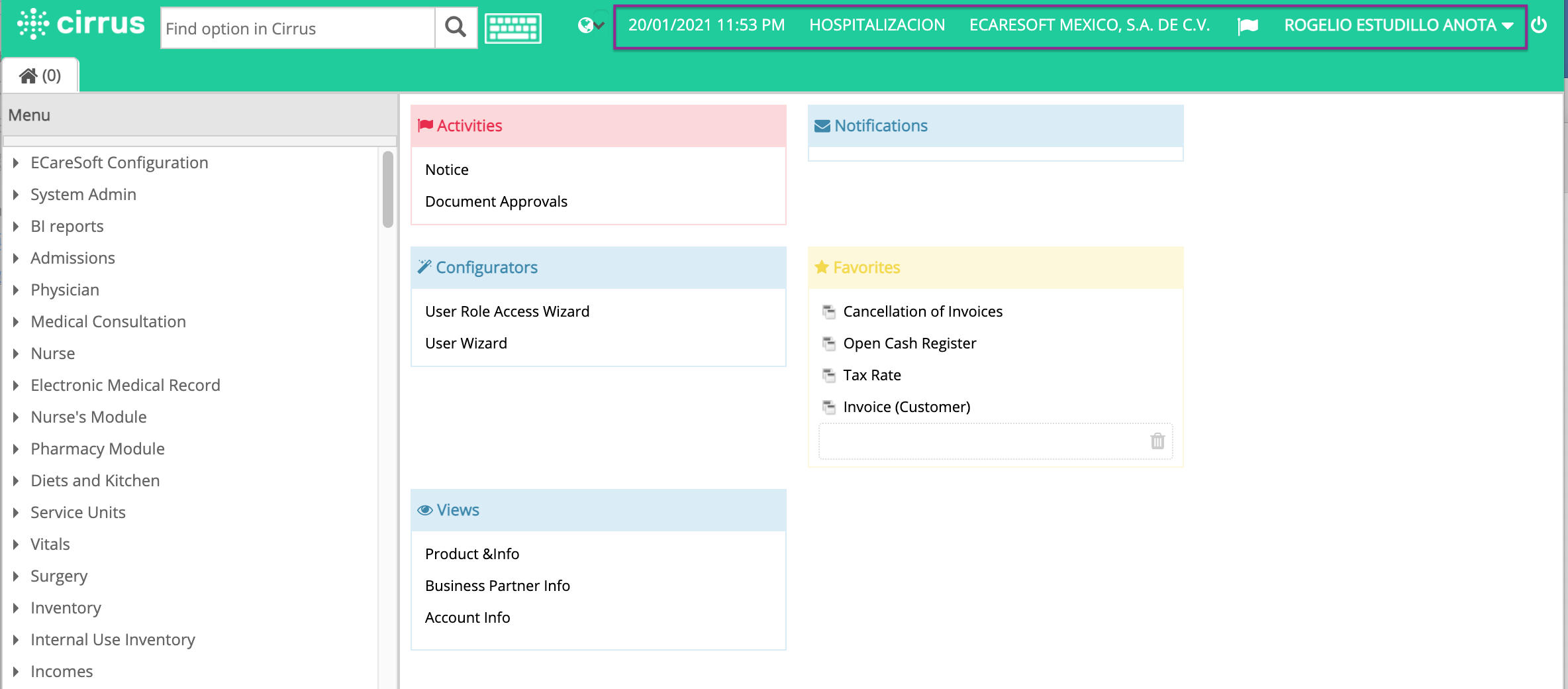Image resolution: width=1568 pixels, height=689 pixels.
Task: Open Inventory menu item
Action: [66, 608]
